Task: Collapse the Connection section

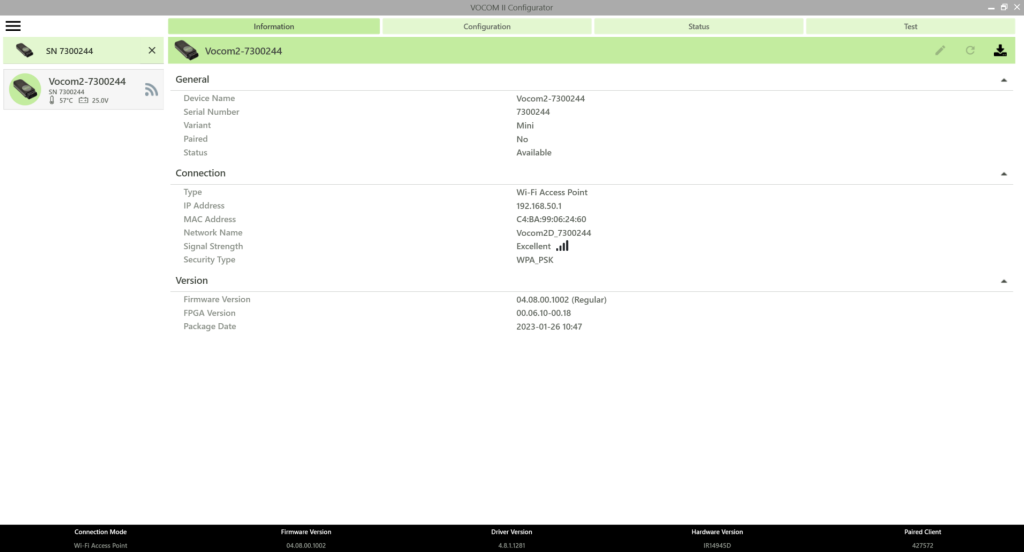Action: coord(1004,174)
